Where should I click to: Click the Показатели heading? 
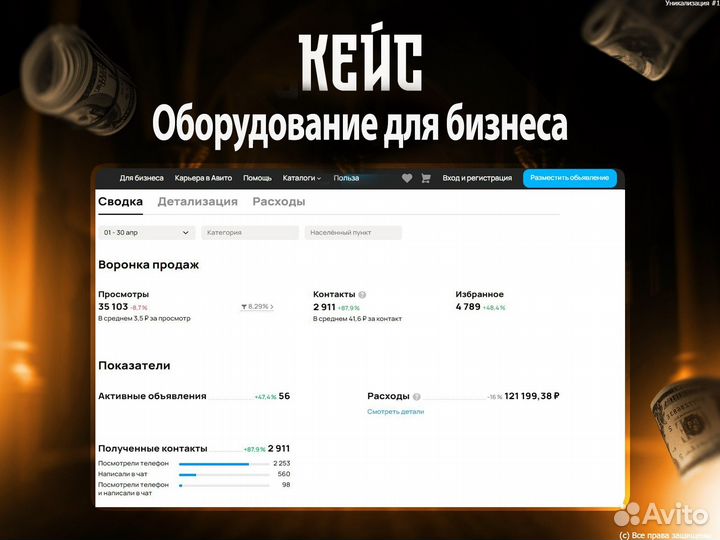134,366
